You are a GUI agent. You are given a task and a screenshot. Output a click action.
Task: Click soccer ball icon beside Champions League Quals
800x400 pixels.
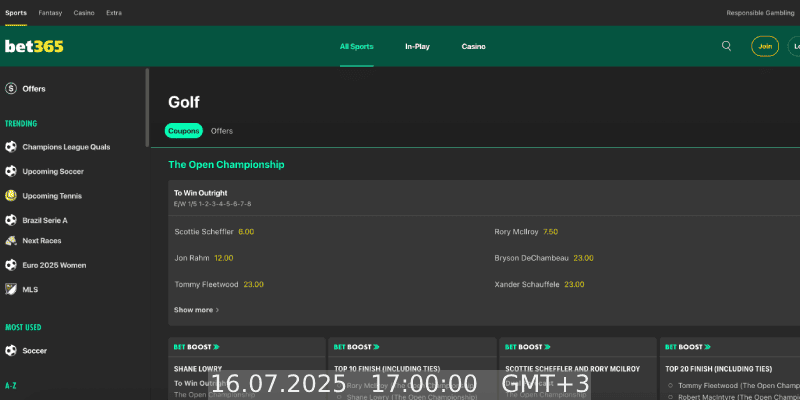11,147
